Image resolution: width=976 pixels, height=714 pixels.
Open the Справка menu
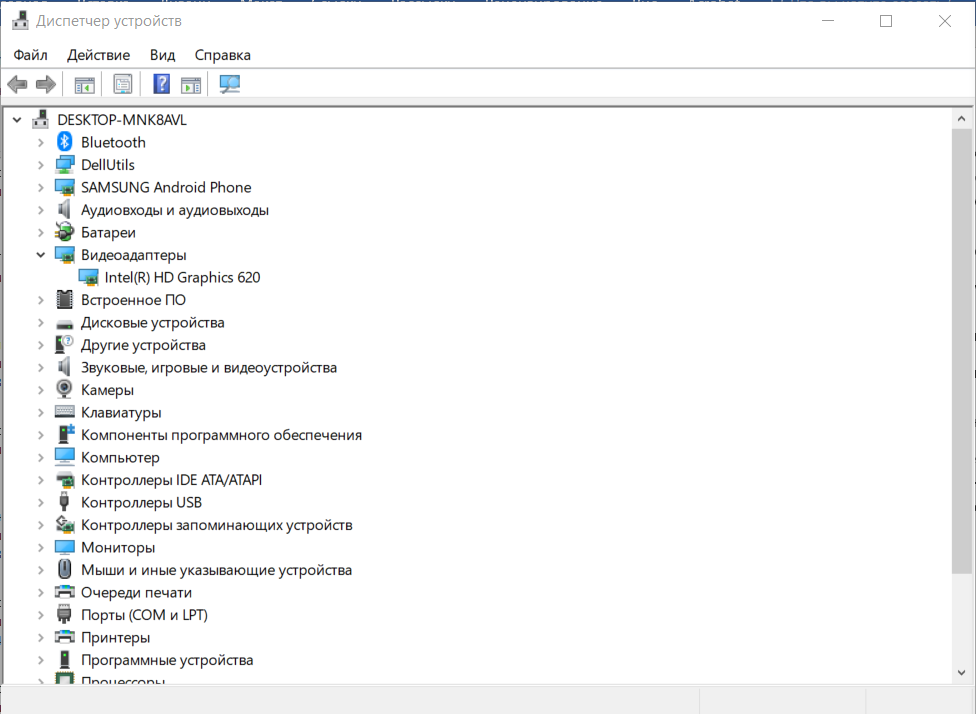point(223,55)
